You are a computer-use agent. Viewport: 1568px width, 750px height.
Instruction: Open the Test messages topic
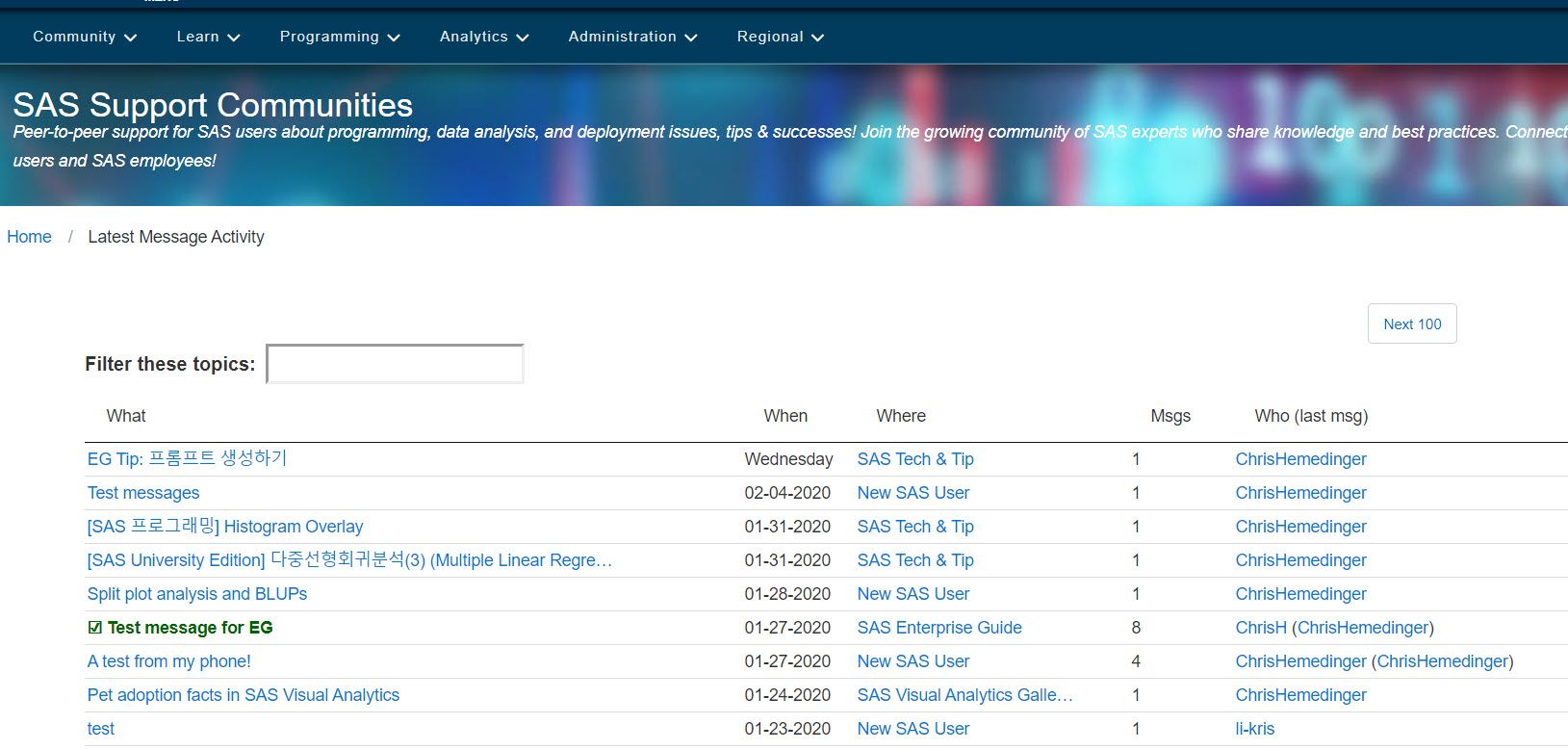tap(143, 493)
